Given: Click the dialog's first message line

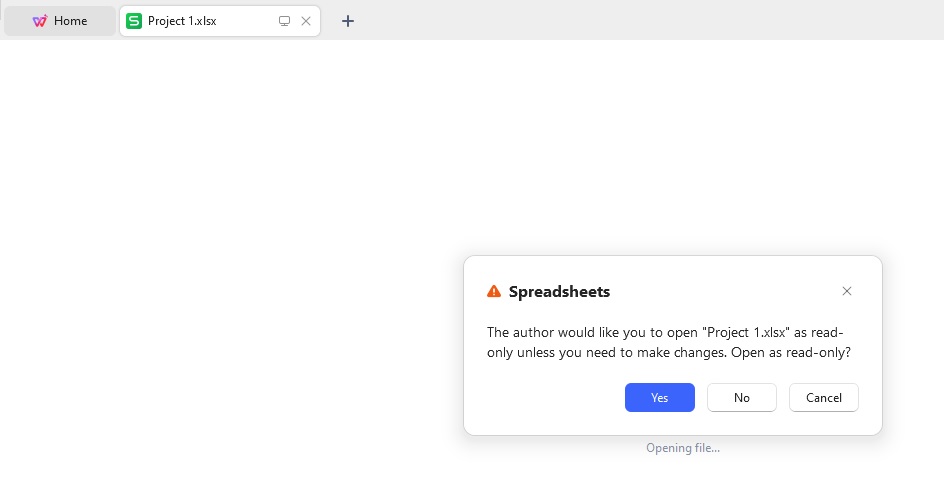Looking at the screenshot, I should coord(665,332).
